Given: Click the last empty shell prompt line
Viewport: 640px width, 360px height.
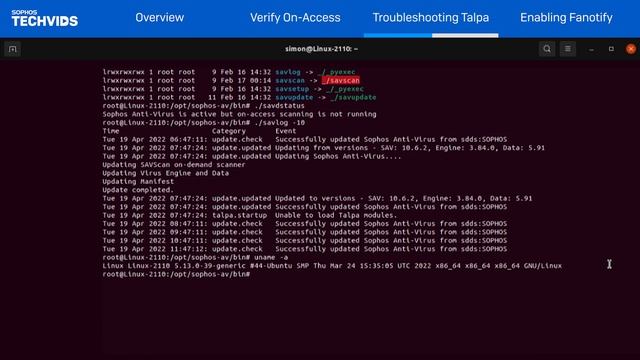Looking at the screenshot, I should 176,274.
